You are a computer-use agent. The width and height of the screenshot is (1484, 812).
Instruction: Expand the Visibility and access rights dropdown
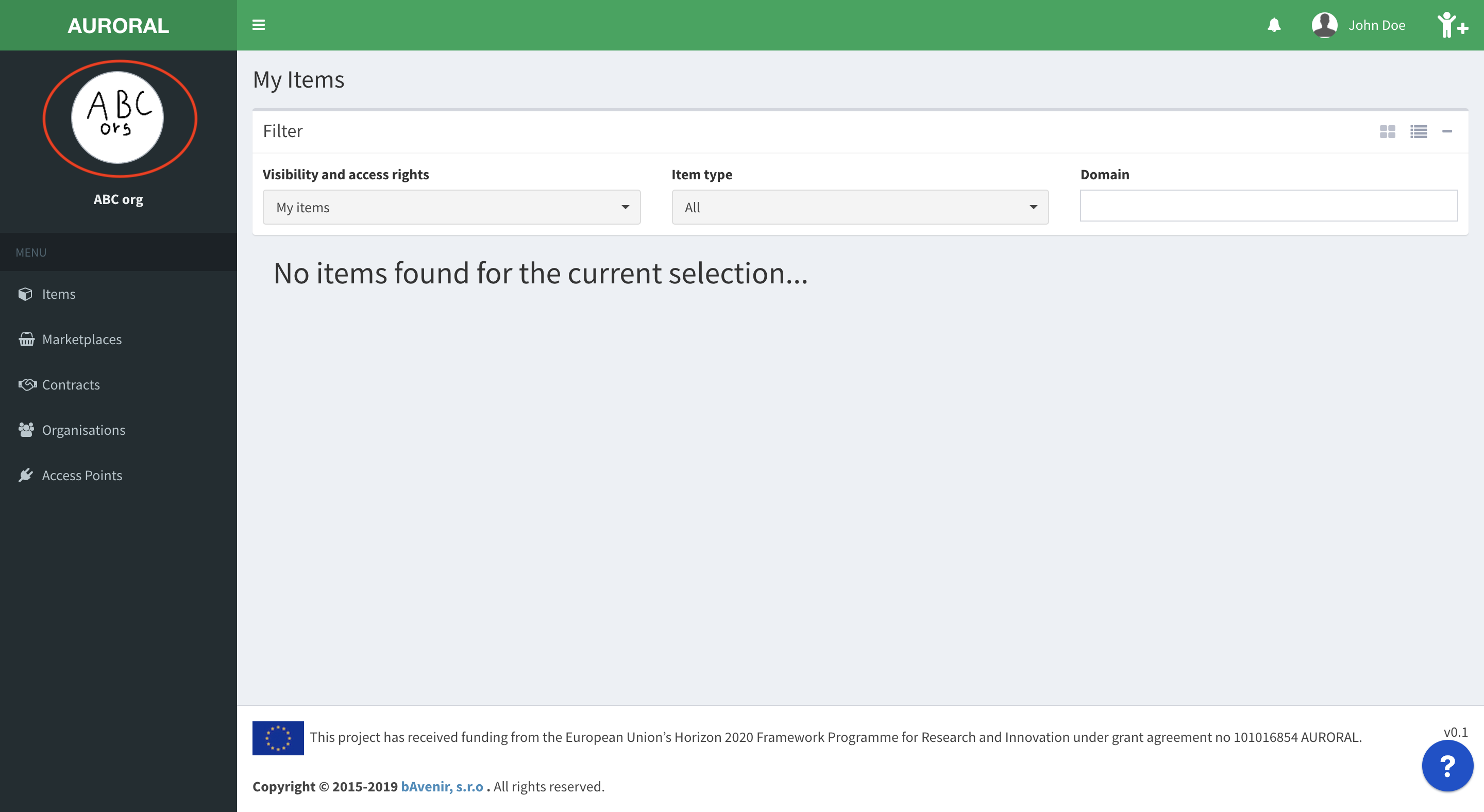450,207
